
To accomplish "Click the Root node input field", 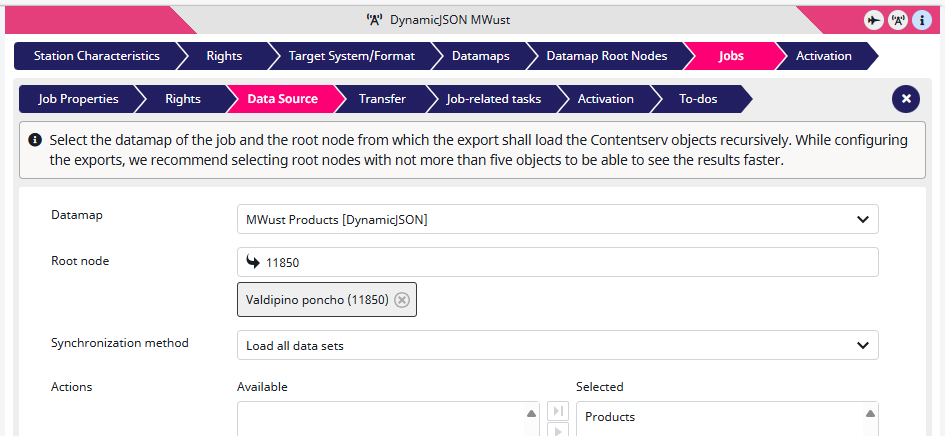I will 570,262.
